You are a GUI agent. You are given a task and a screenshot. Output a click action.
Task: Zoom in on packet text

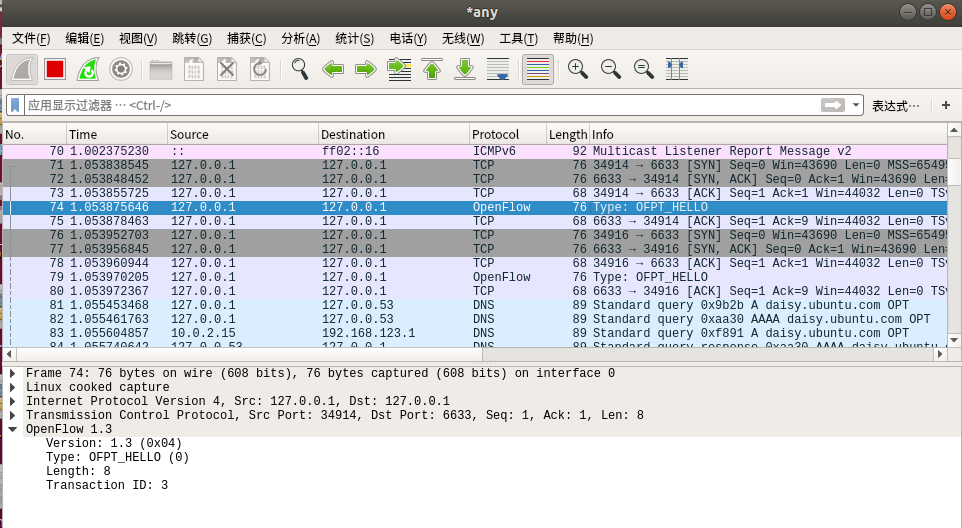(x=577, y=69)
